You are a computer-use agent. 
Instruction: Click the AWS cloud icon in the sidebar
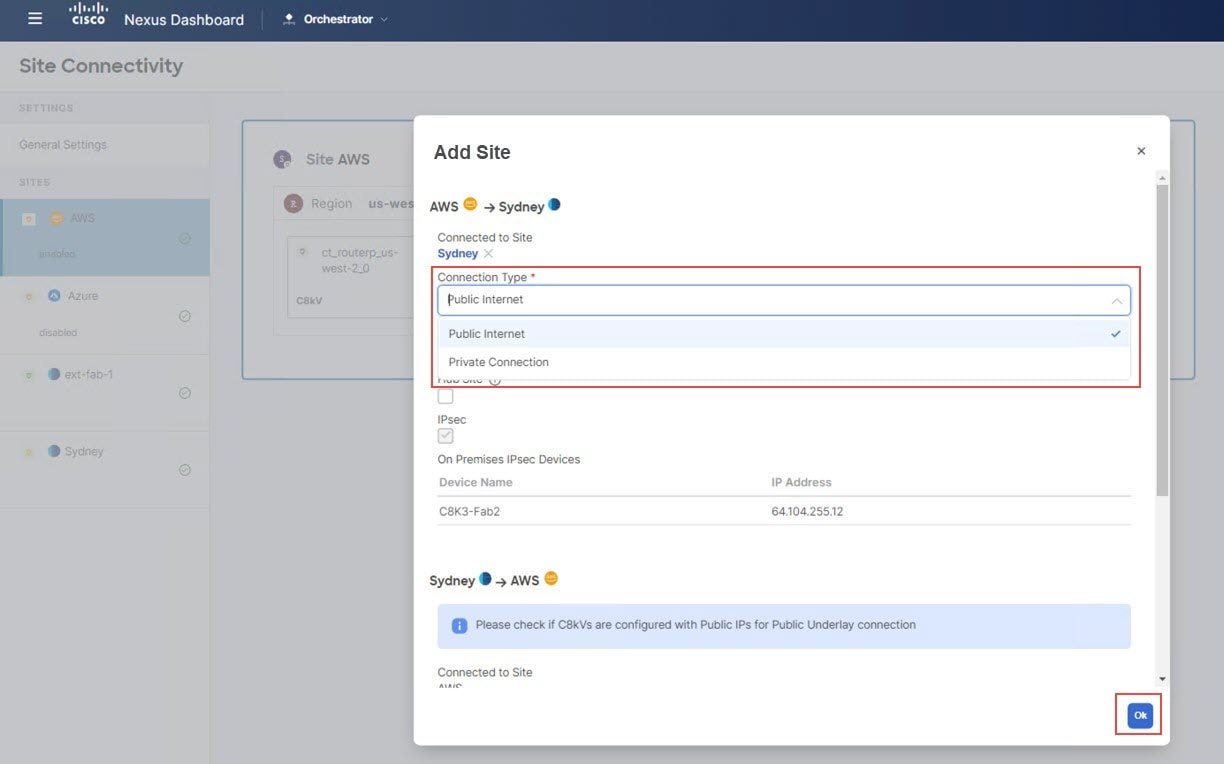pyautogui.click(x=56, y=219)
